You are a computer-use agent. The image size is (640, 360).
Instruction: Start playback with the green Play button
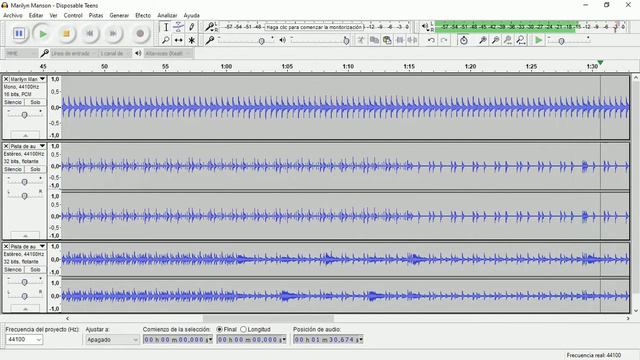pyautogui.click(x=42, y=33)
